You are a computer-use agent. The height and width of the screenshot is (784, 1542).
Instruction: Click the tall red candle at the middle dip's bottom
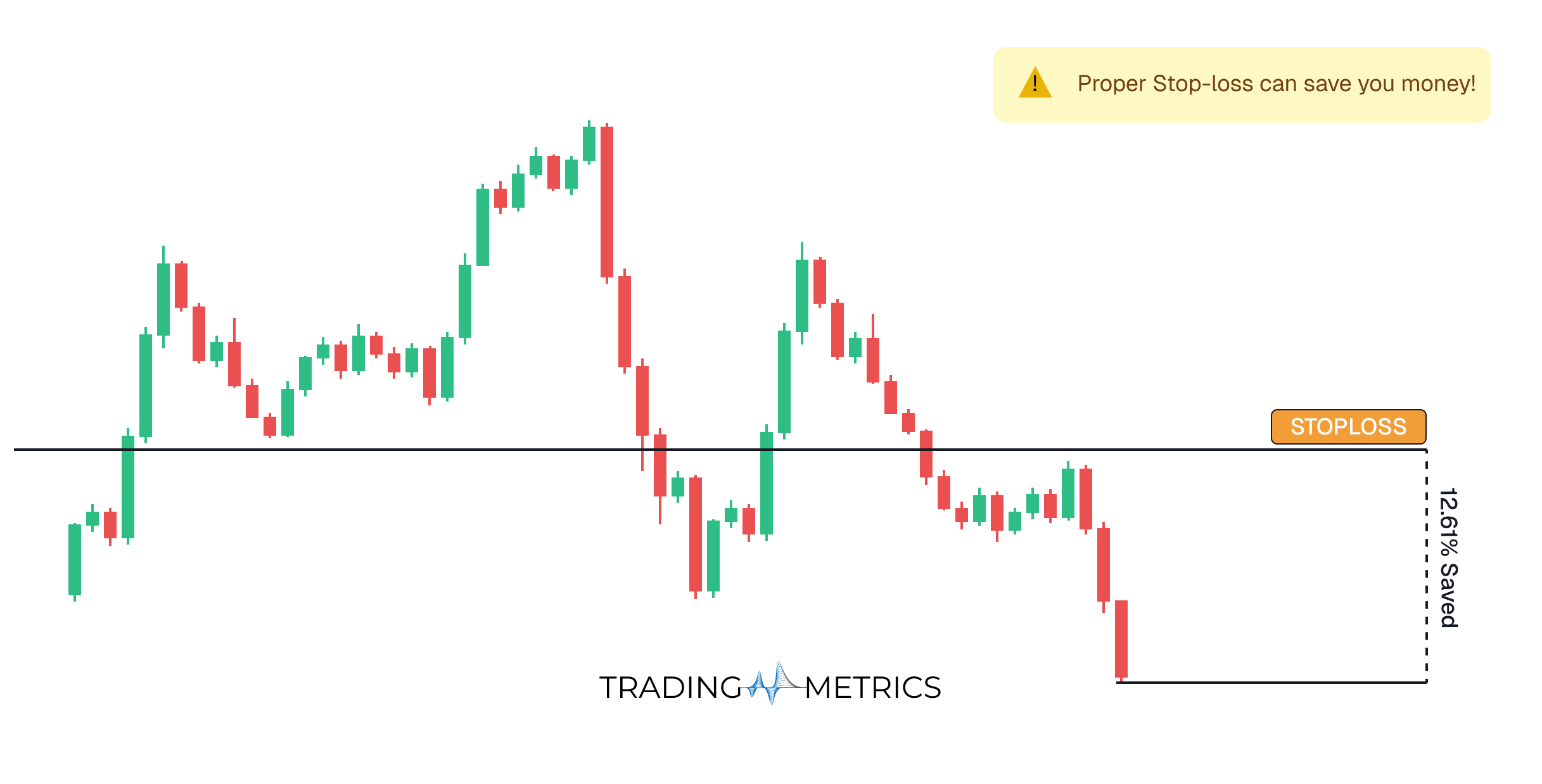coord(696,534)
